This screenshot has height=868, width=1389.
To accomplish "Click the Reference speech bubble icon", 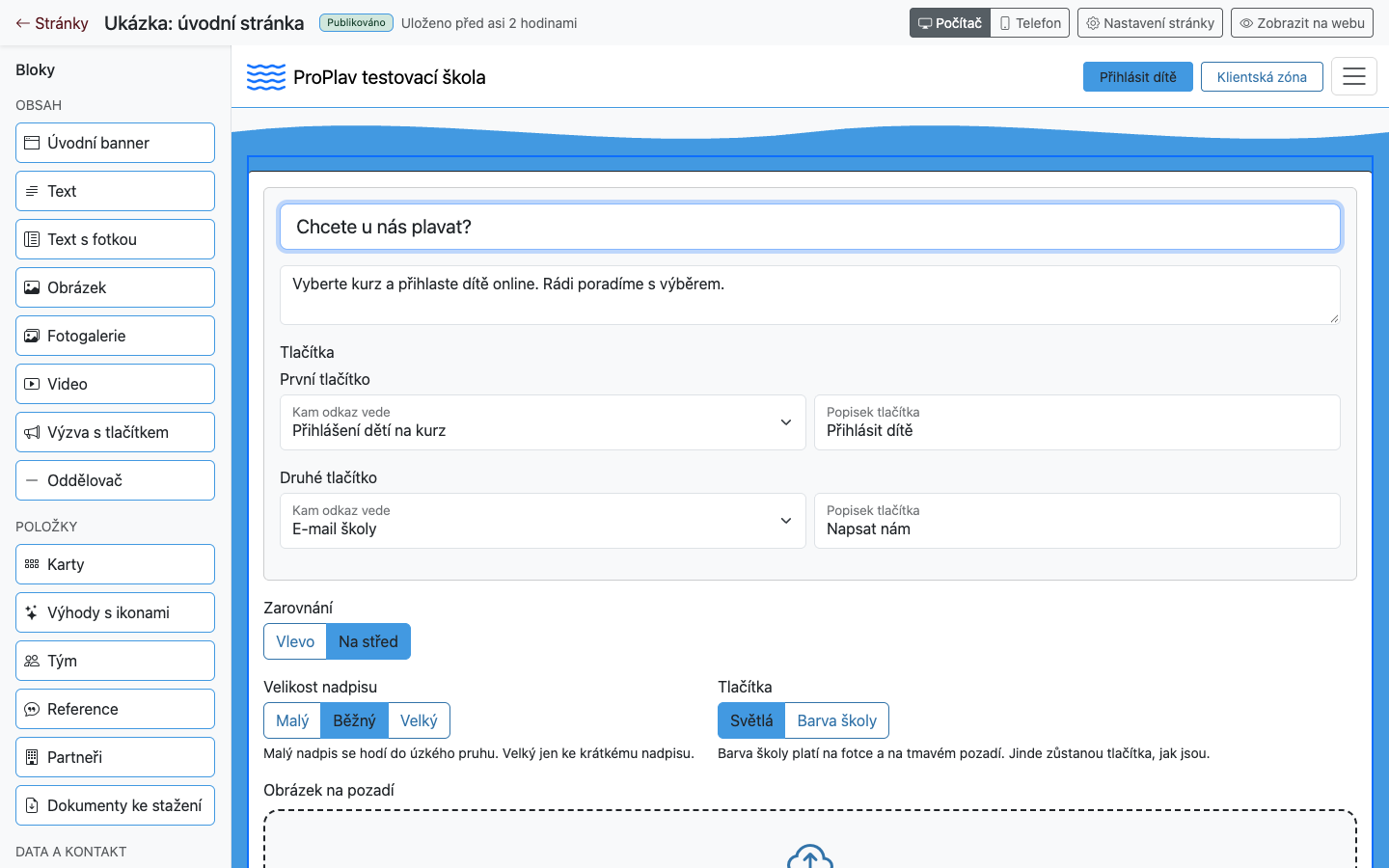I will coord(32,709).
